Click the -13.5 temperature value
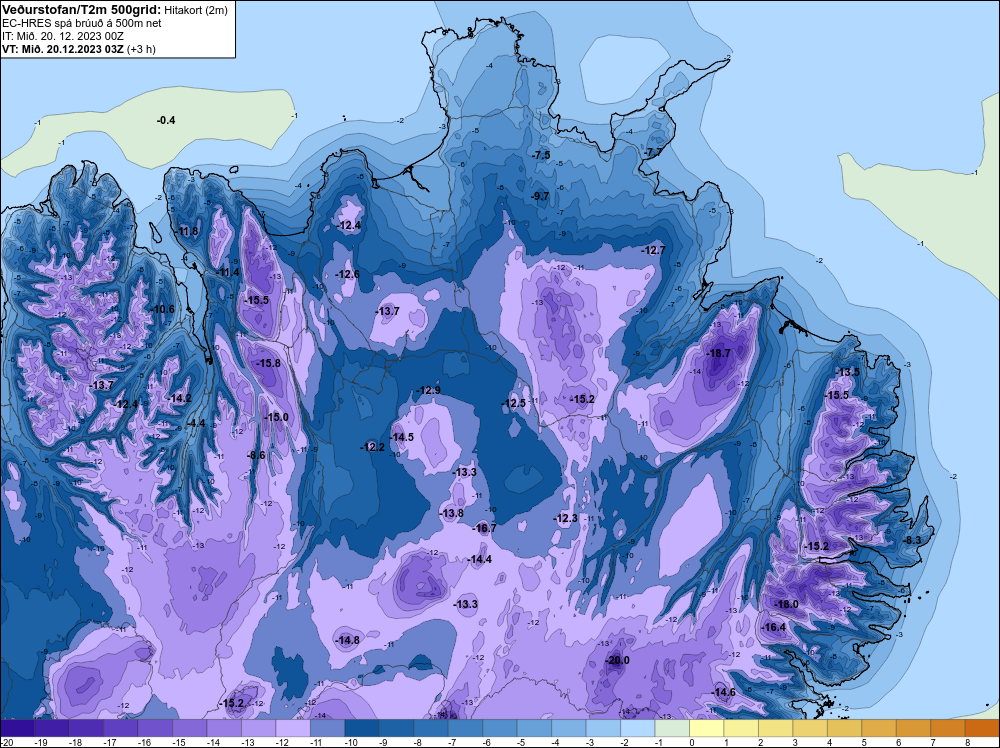The height and width of the screenshot is (748, 1000). point(848,372)
